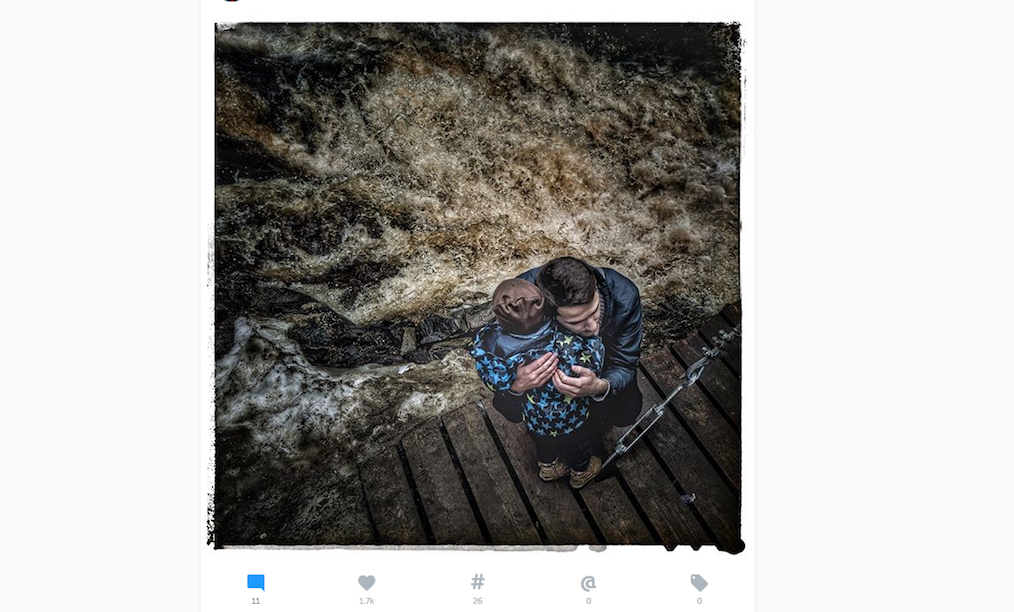Viewport: 1014px width, 612px height.
Task: Click the zero under the @ icon
Action: pyautogui.click(x=588, y=601)
